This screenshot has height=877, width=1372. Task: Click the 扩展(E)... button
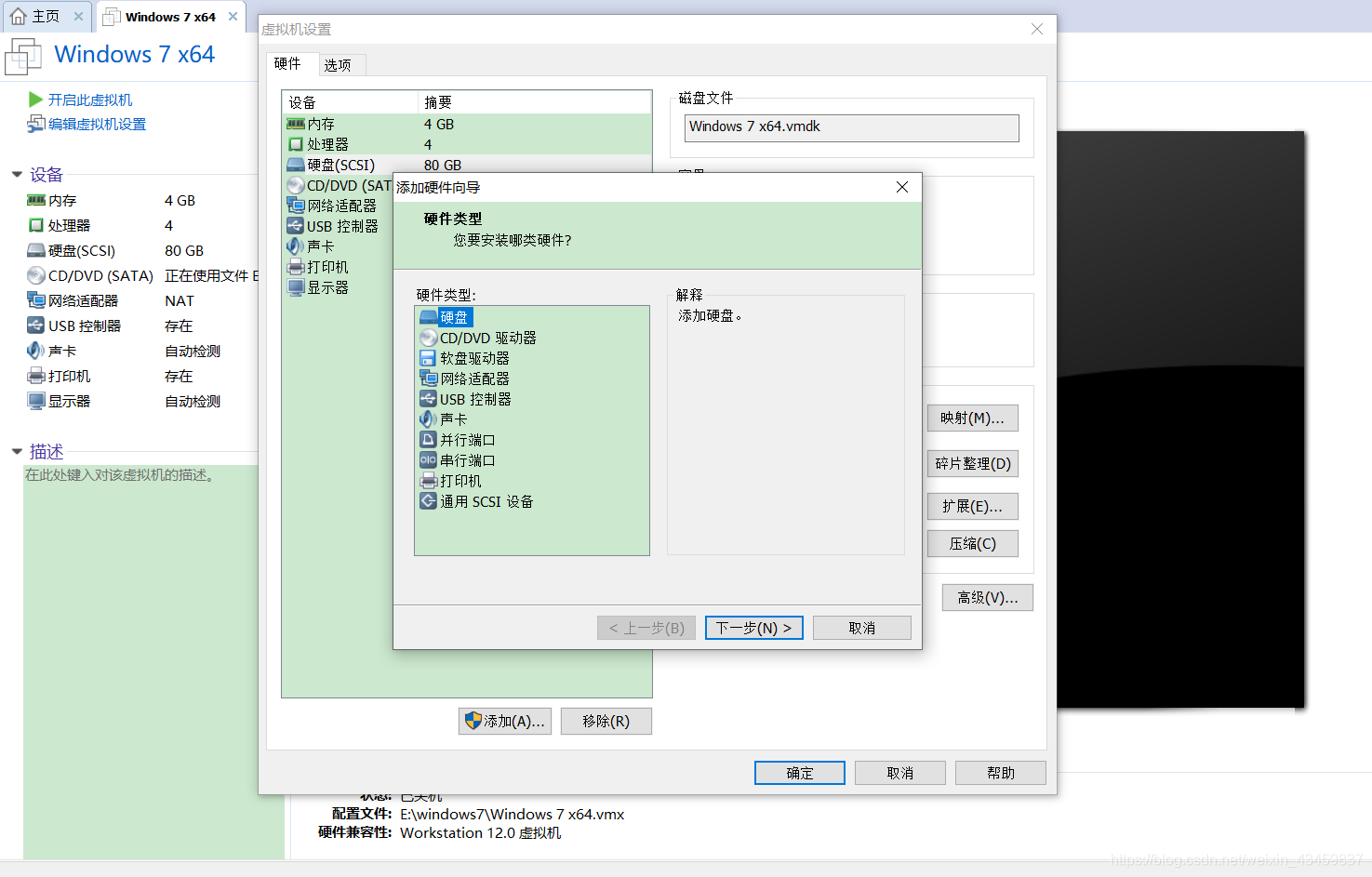coord(973,506)
